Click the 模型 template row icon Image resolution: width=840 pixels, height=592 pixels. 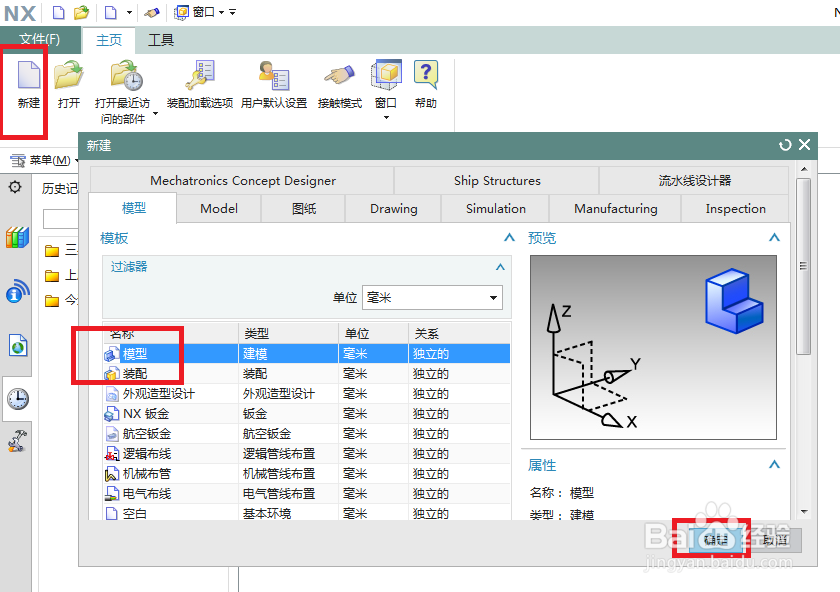[x=111, y=354]
